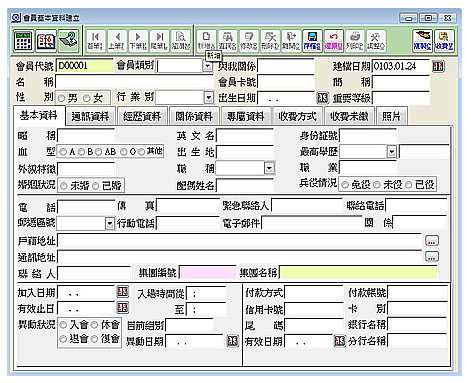Screen dimensions: 471x383
Task: Expand the 會員類別 dropdown
Action: coord(207,66)
